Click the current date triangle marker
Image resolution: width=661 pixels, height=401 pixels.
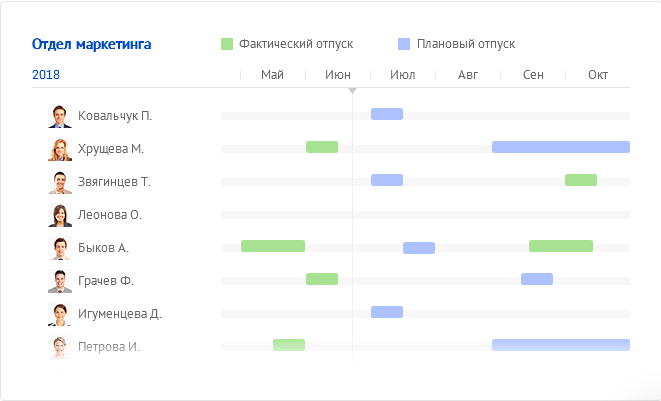click(352, 91)
